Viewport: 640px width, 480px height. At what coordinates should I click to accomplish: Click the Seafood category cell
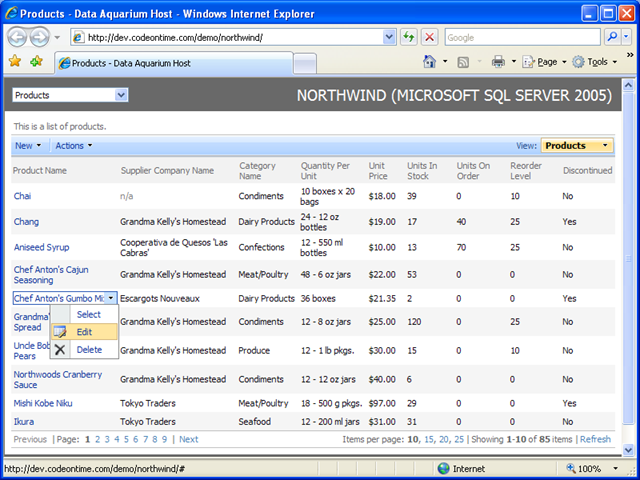click(254, 422)
